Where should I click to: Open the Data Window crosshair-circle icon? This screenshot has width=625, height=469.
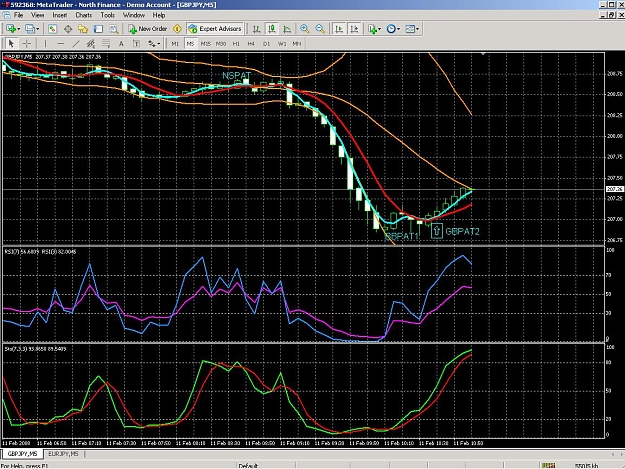tap(68, 29)
